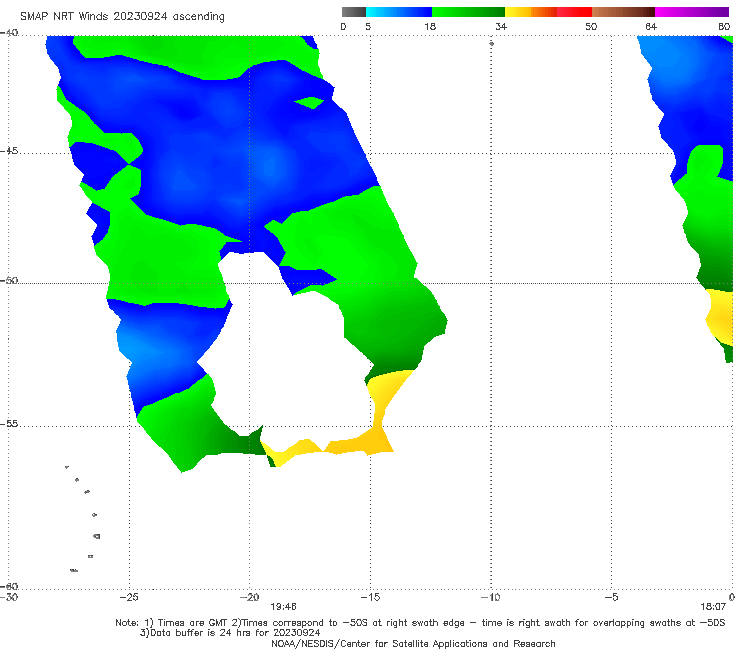Click the title text 'SMAP NRT Winds 20230924 ascending'
Viewport: 740px width, 650px height.
point(122,16)
